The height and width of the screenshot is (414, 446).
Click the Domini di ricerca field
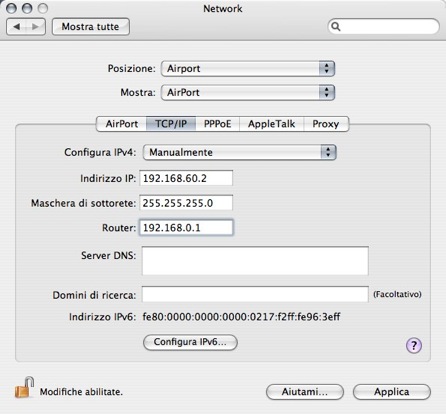click(255, 294)
